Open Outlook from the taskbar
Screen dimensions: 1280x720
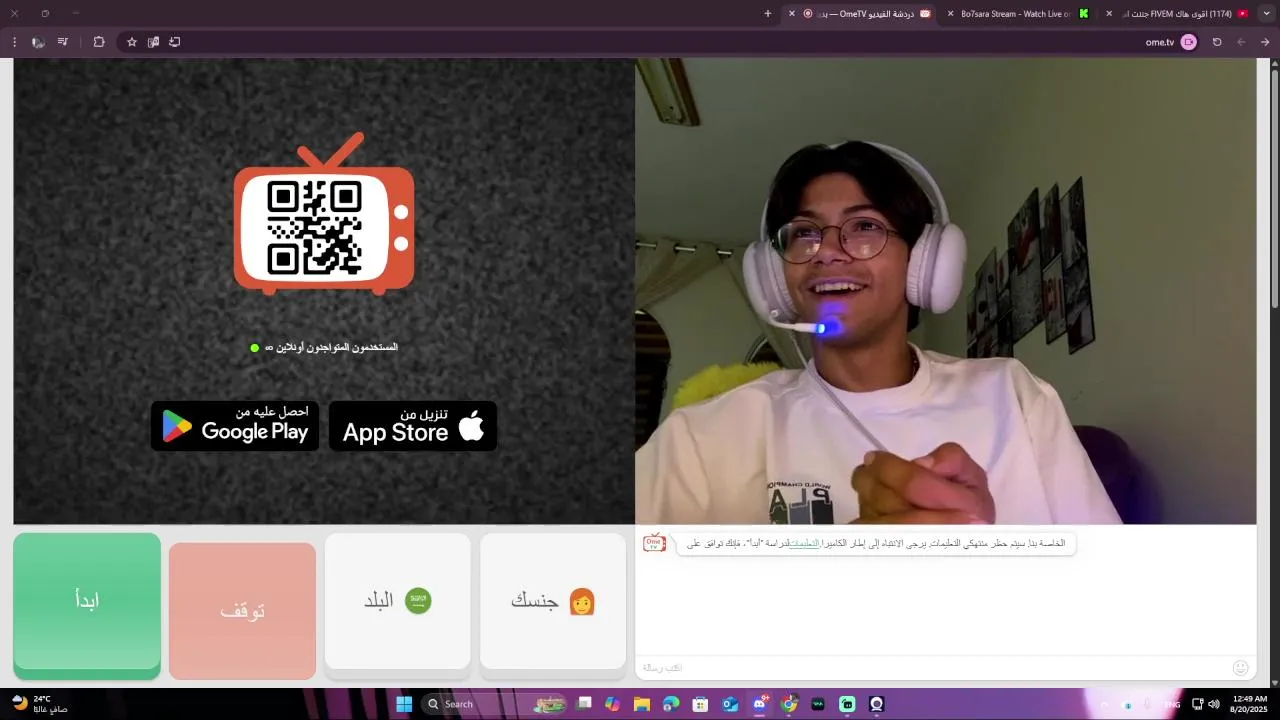[x=730, y=704]
